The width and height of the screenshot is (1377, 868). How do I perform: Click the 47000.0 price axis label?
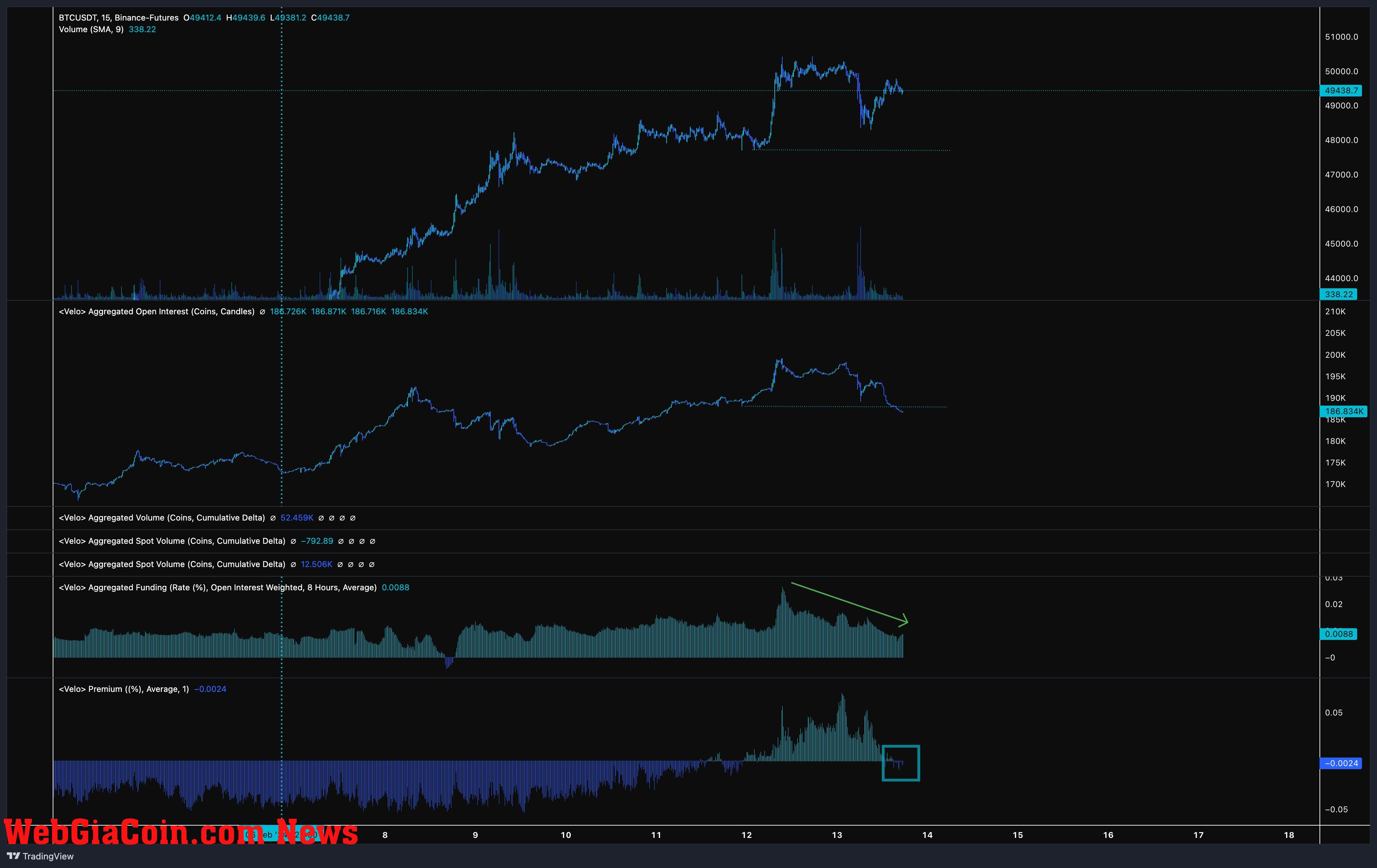[x=1341, y=175]
